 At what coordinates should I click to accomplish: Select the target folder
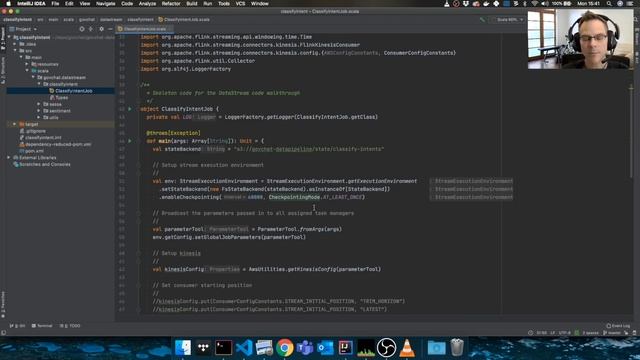coord(29,124)
